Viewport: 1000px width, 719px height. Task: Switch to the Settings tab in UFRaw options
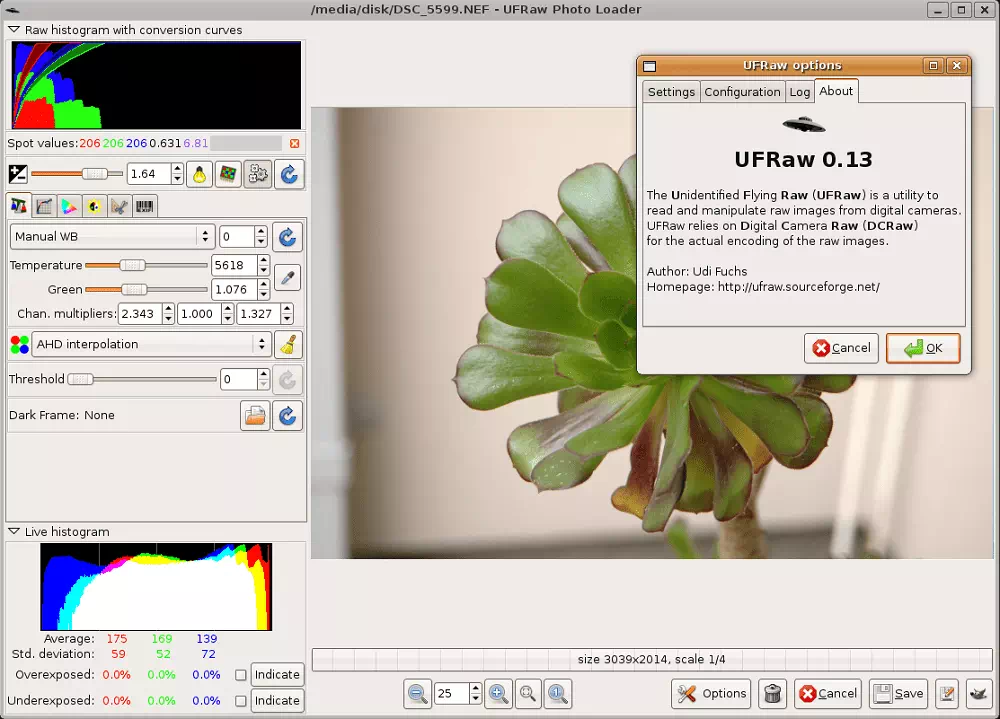coord(671,92)
